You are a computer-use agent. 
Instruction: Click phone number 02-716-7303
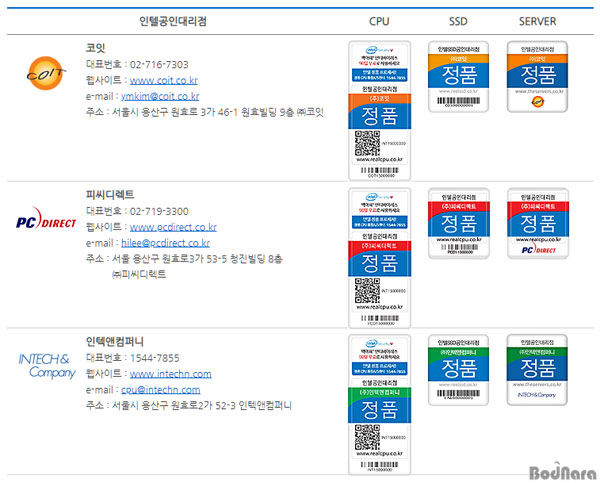tap(159, 64)
